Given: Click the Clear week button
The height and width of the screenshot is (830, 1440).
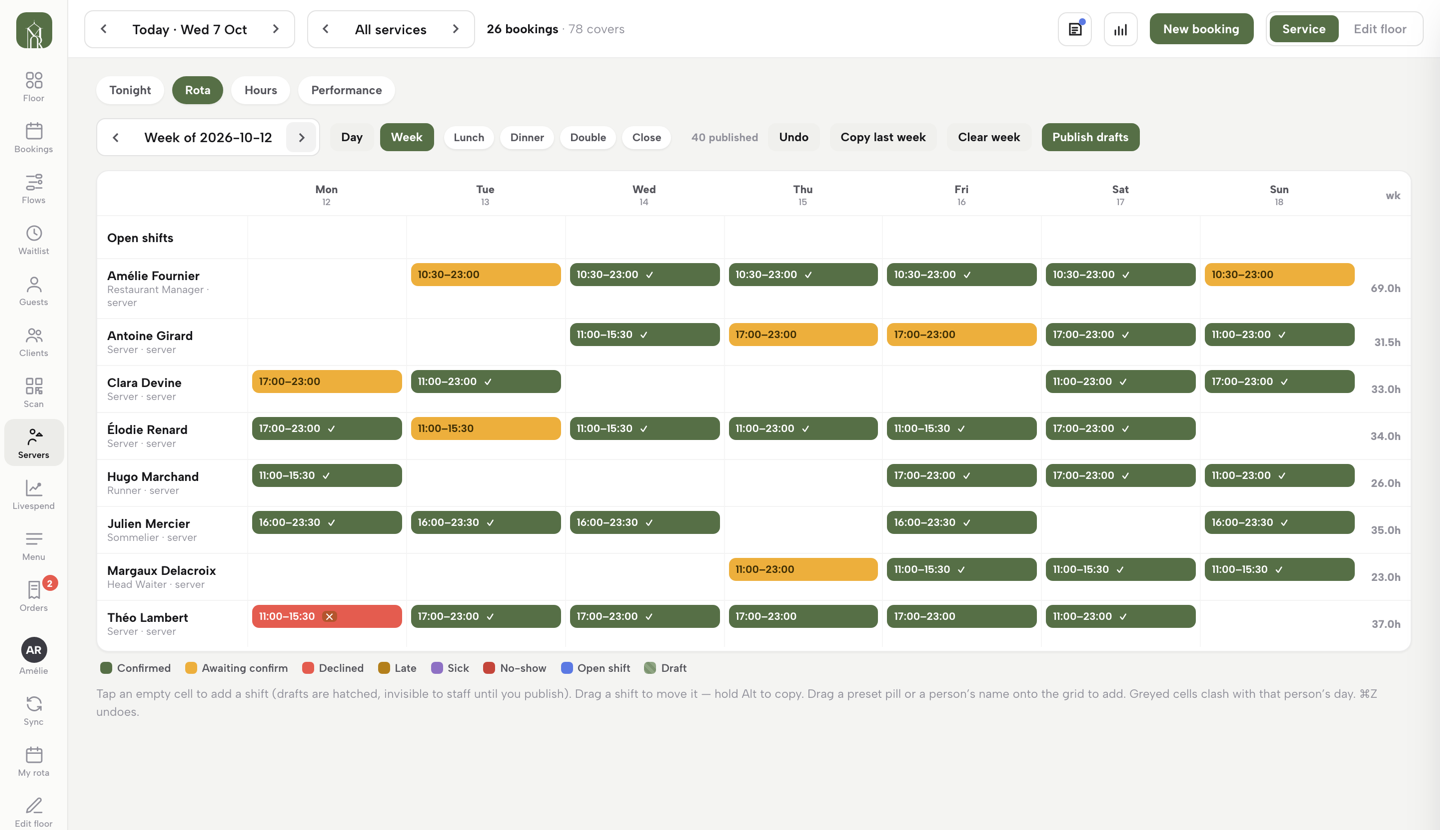Looking at the screenshot, I should tap(989, 137).
